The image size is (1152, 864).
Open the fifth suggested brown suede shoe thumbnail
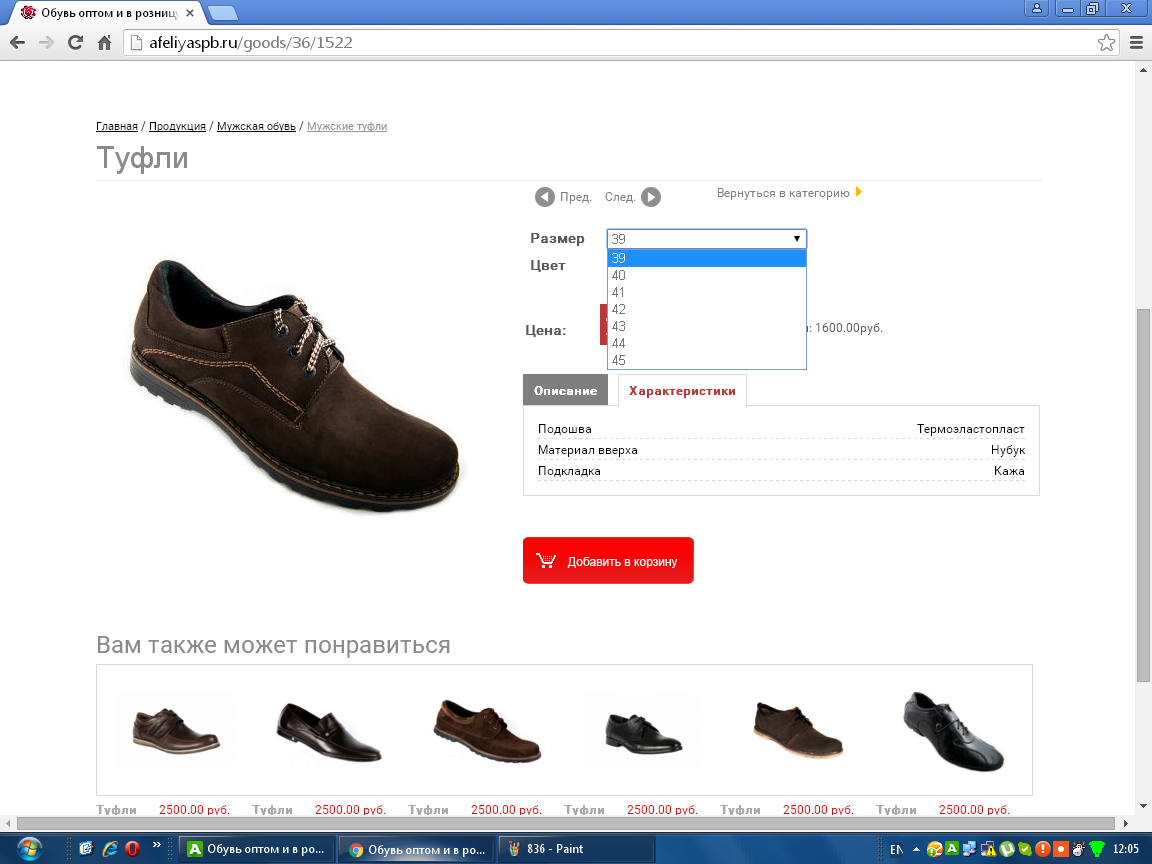coord(799,730)
